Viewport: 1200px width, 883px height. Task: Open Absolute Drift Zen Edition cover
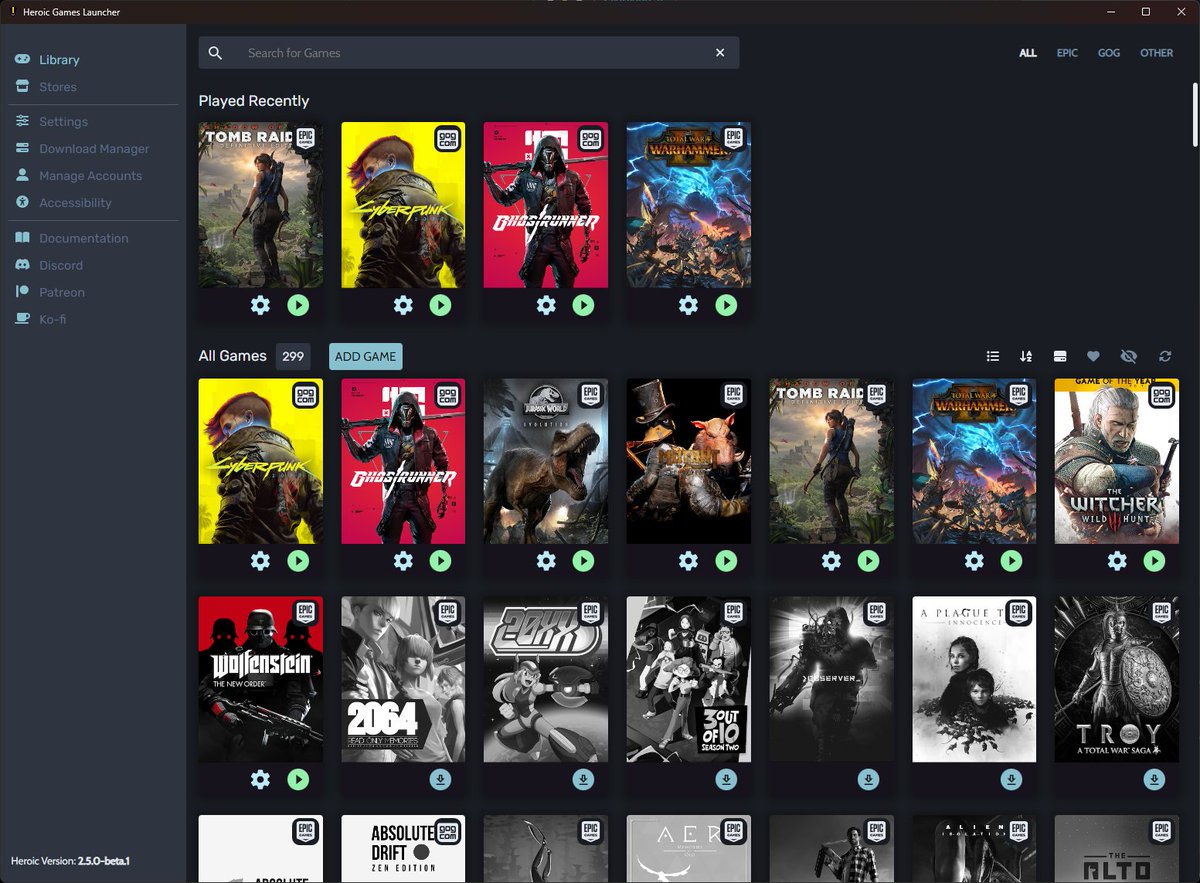(x=403, y=849)
